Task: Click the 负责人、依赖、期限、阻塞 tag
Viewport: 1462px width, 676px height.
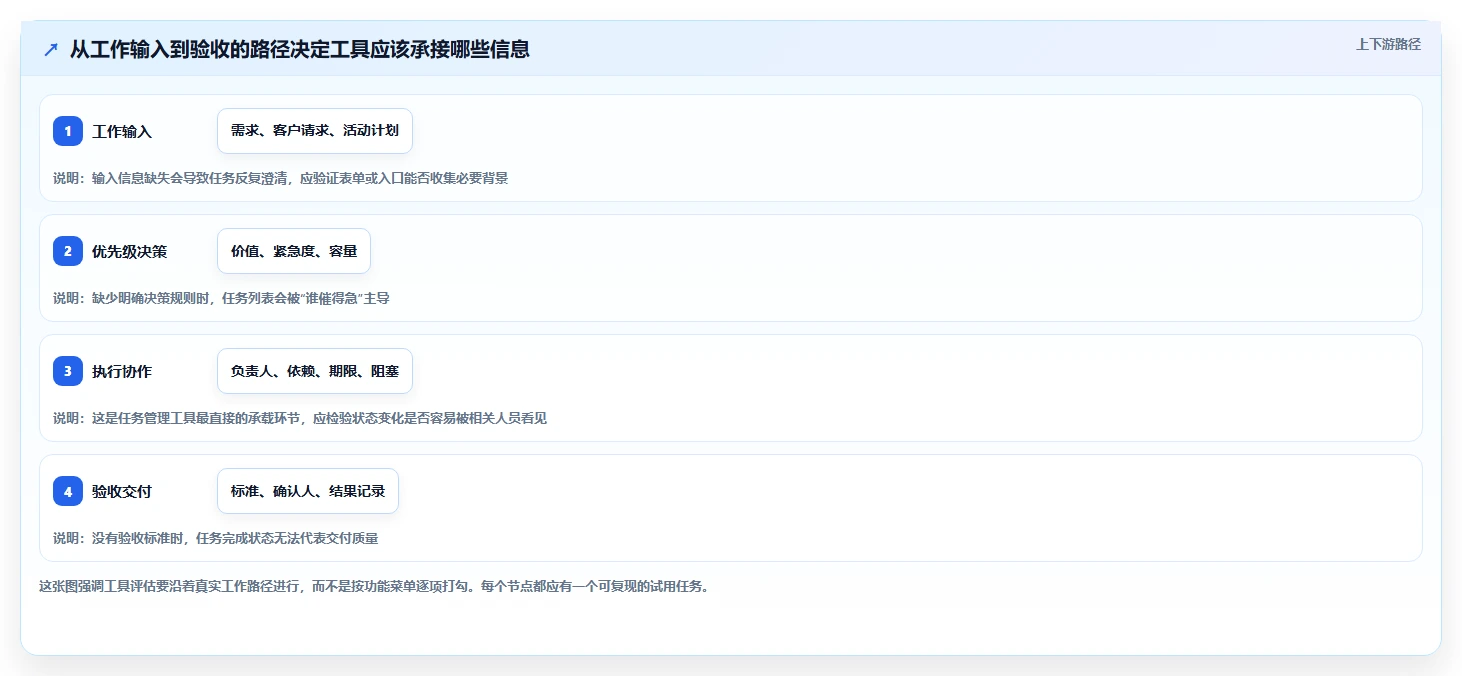Action: 315,371
